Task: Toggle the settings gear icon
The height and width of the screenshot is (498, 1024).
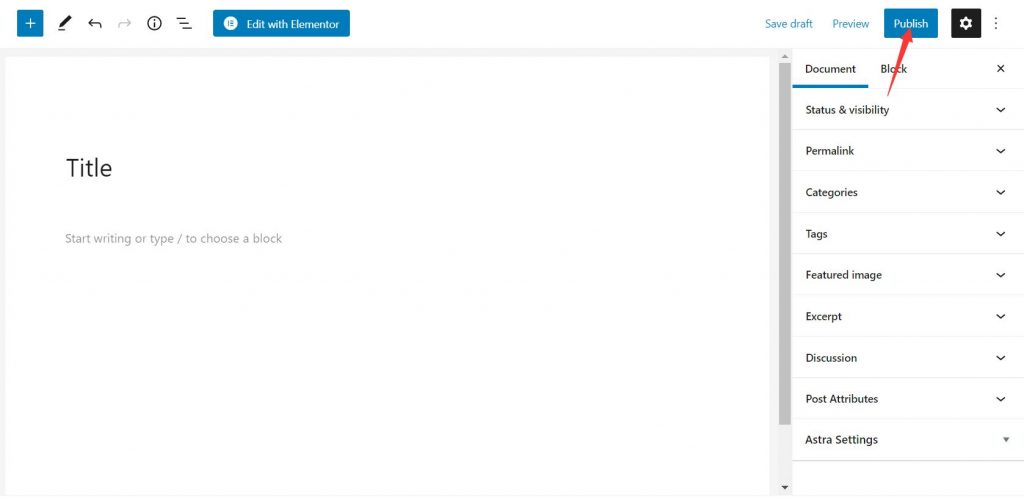Action: tap(965, 23)
